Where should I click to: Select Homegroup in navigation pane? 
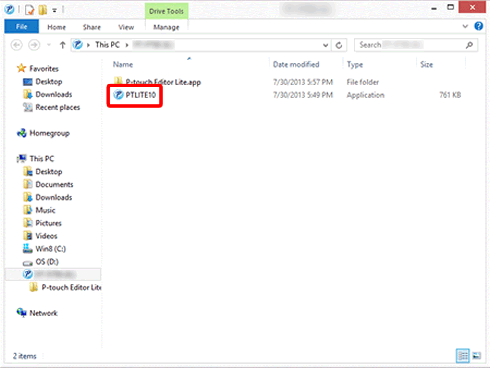click(43, 133)
